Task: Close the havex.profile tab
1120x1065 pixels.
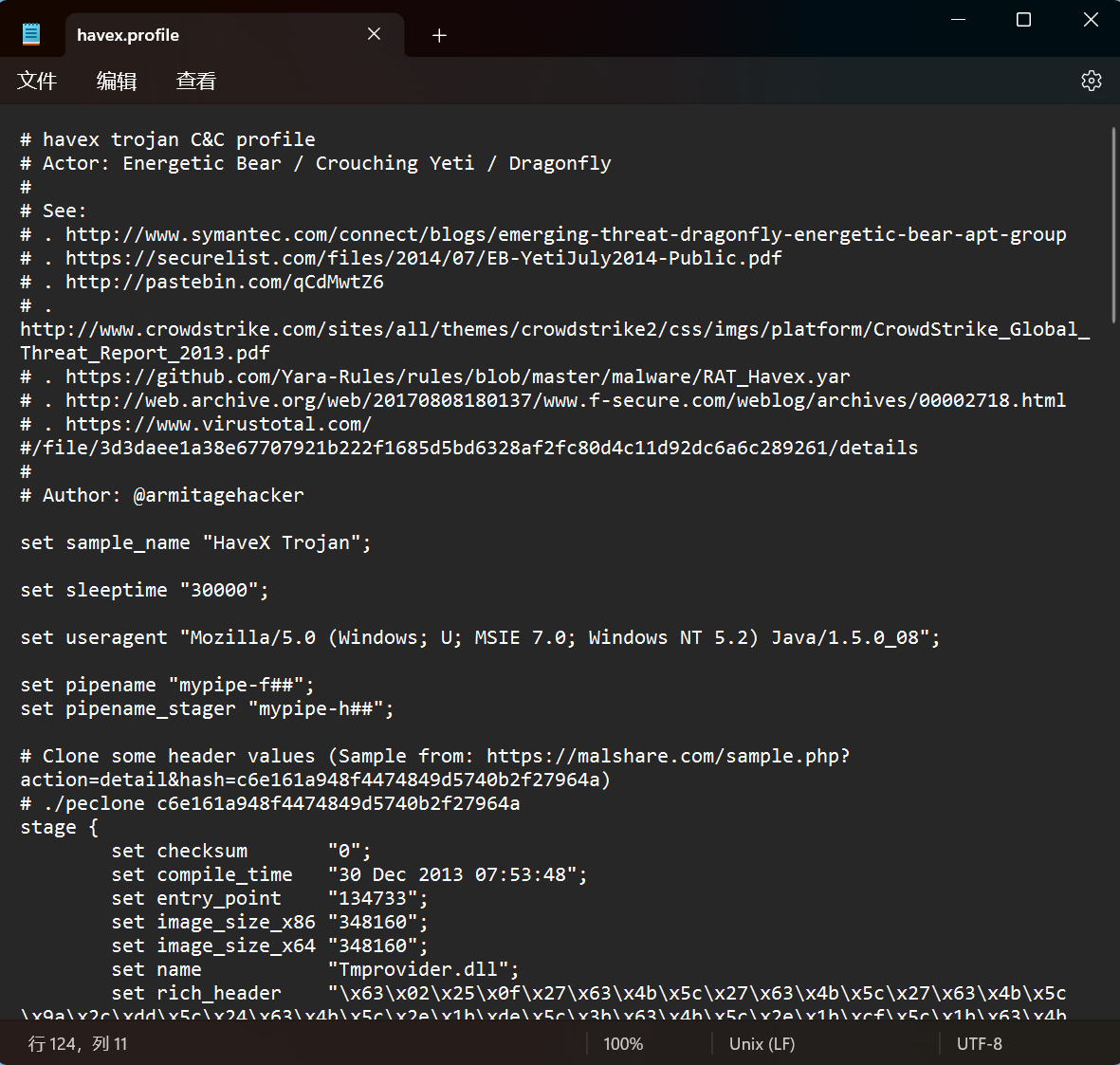Action: tap(374, 34)
